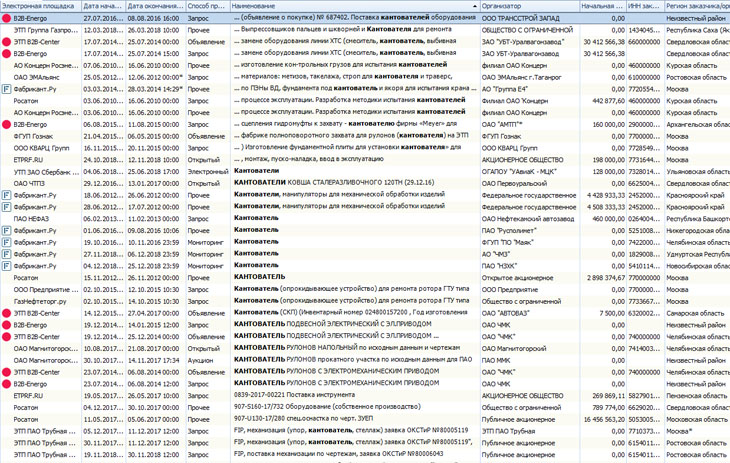Click КАНТОВАТЕЛЬ РУЛОНОВ прокатного участка name cell

pyautogui.click(x=353, y=360)
